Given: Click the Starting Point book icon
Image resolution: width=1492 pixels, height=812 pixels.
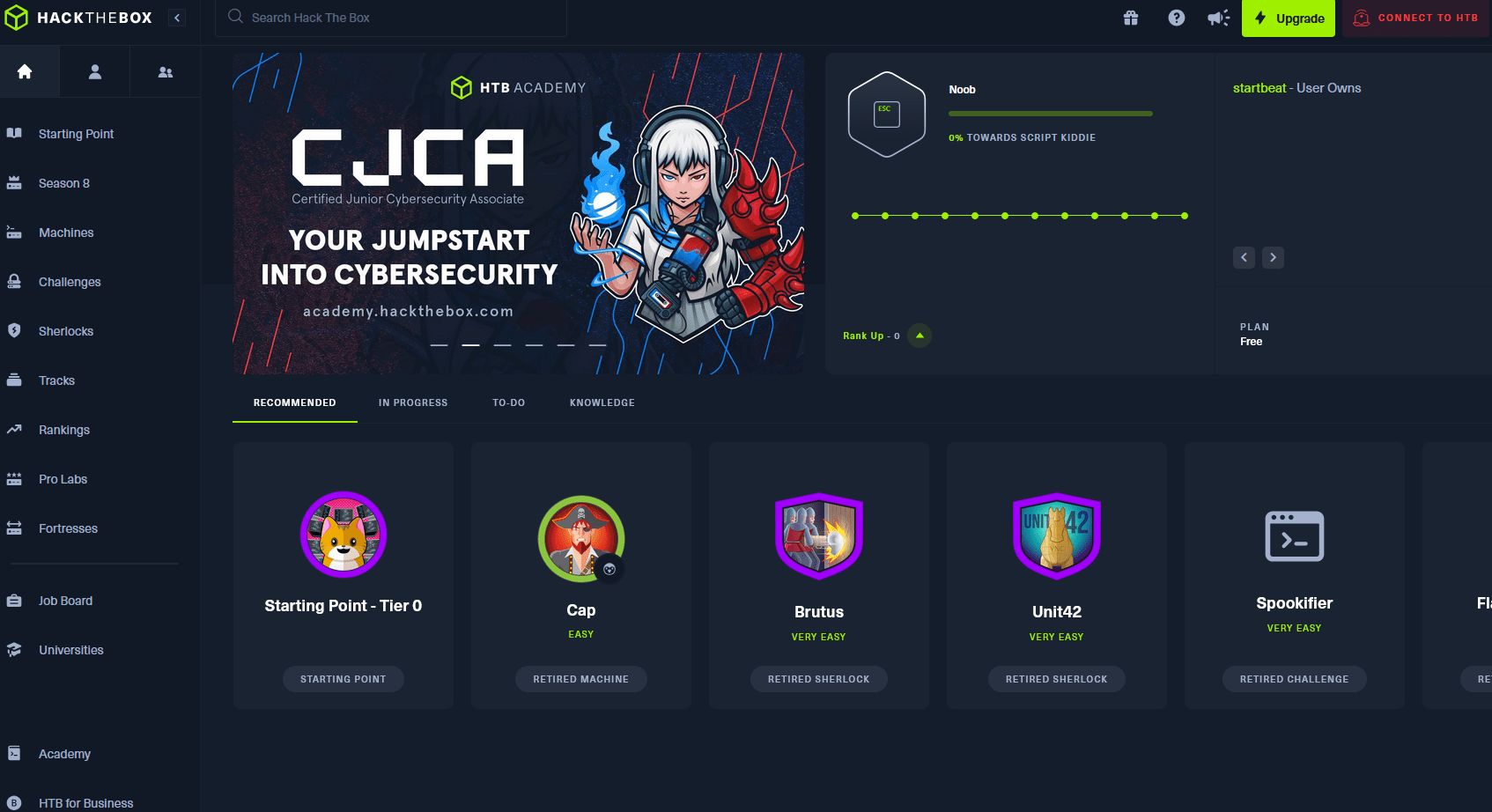Looking at the screenshot, I should (x=14, y=134).
